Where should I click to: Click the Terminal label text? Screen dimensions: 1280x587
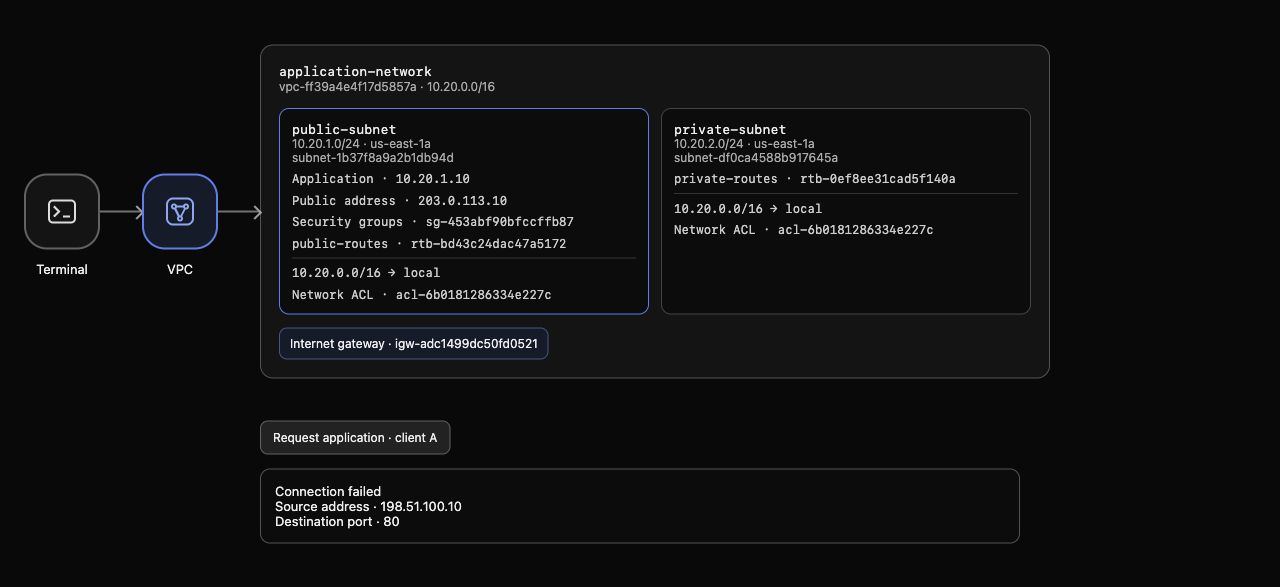coord(62,270)
